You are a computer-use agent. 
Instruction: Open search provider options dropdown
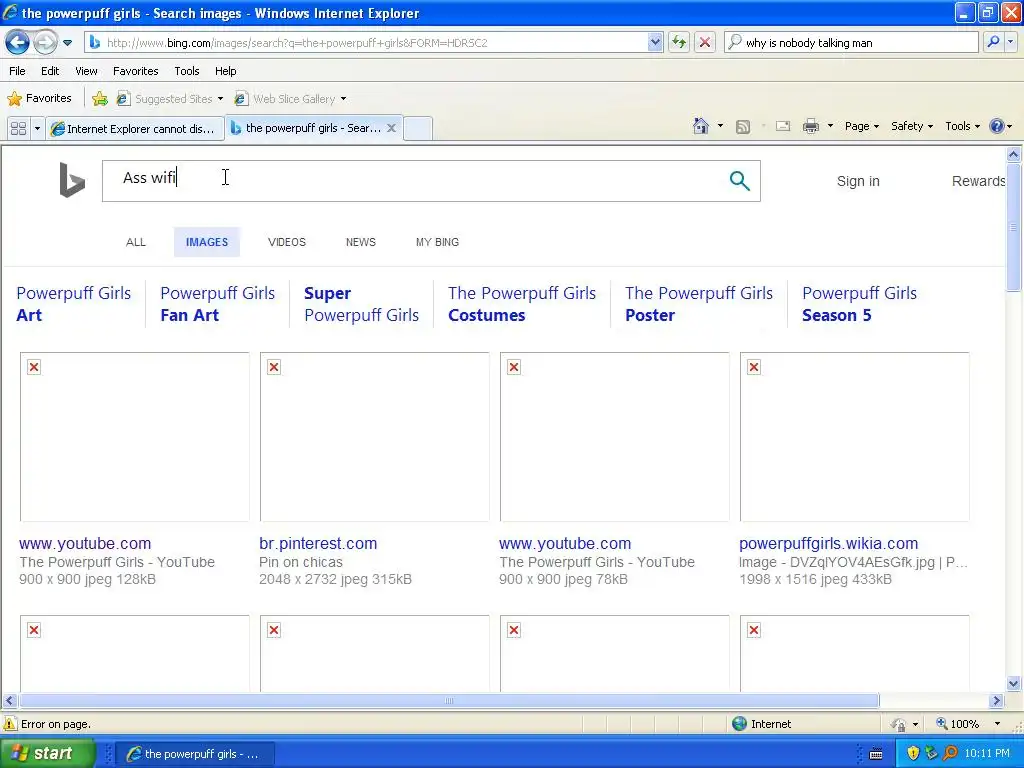pyautogui.click(x=1010, y=42)
